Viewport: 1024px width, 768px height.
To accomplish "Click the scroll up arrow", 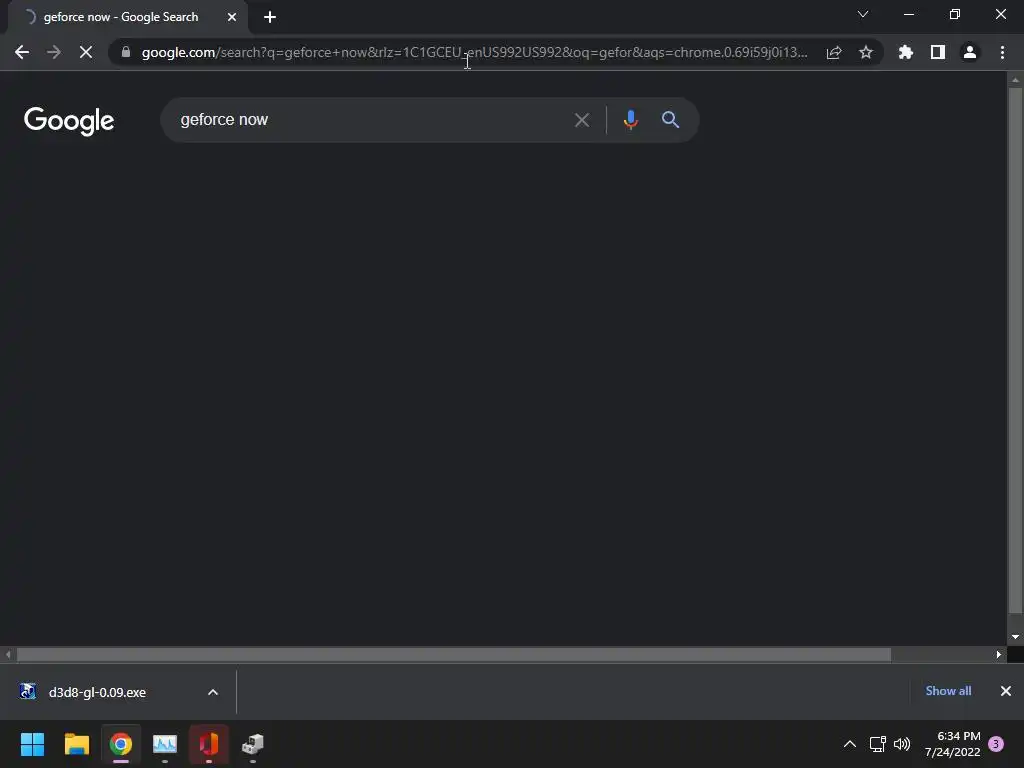I will coord(1015,80).
